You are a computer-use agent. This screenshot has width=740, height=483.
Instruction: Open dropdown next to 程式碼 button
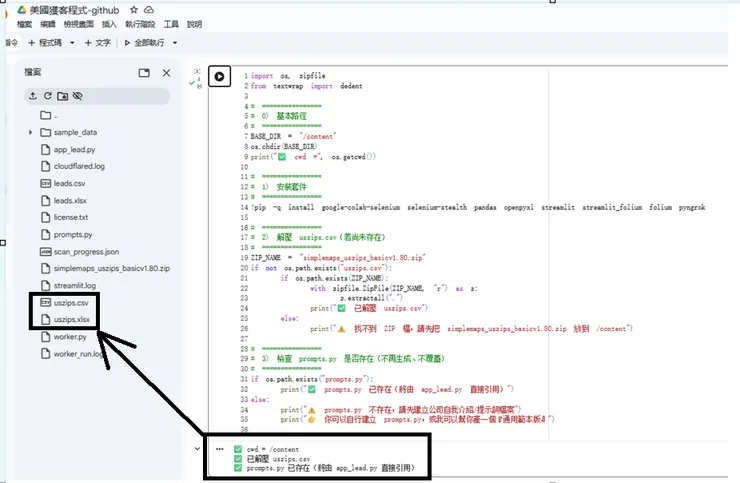point(73,43)
